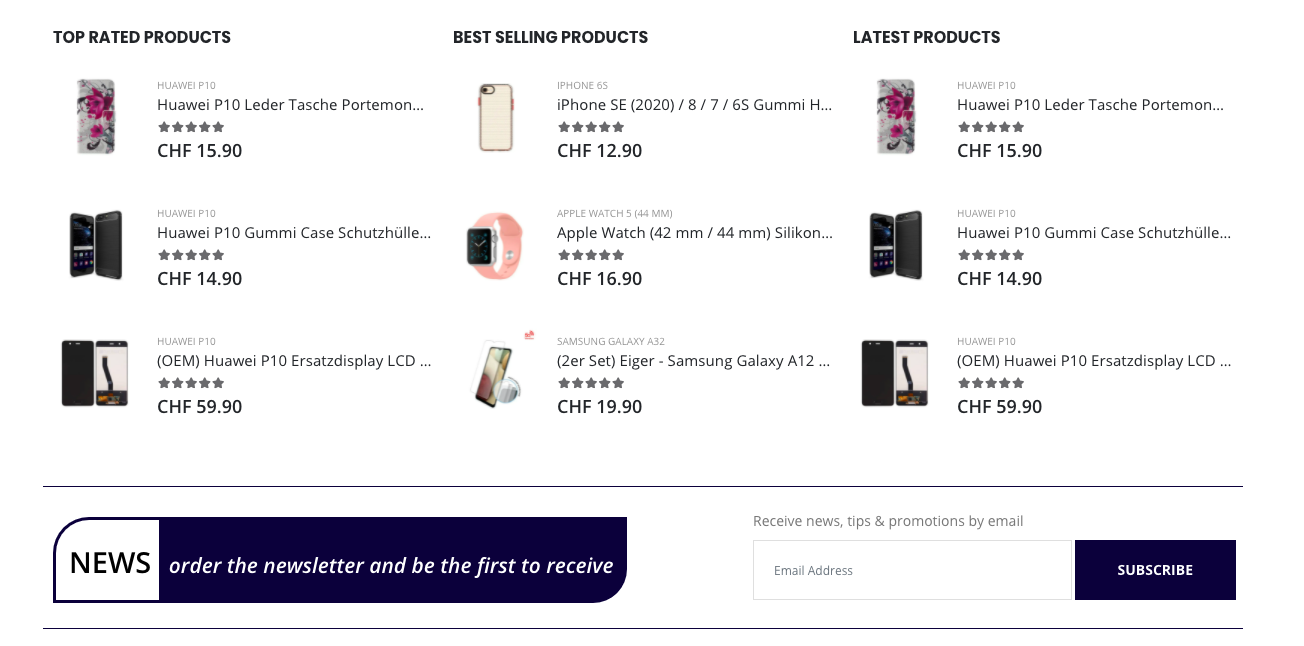Open the Huawei P10 Ersatzdisplay image under Top Rated

point(96,373)
